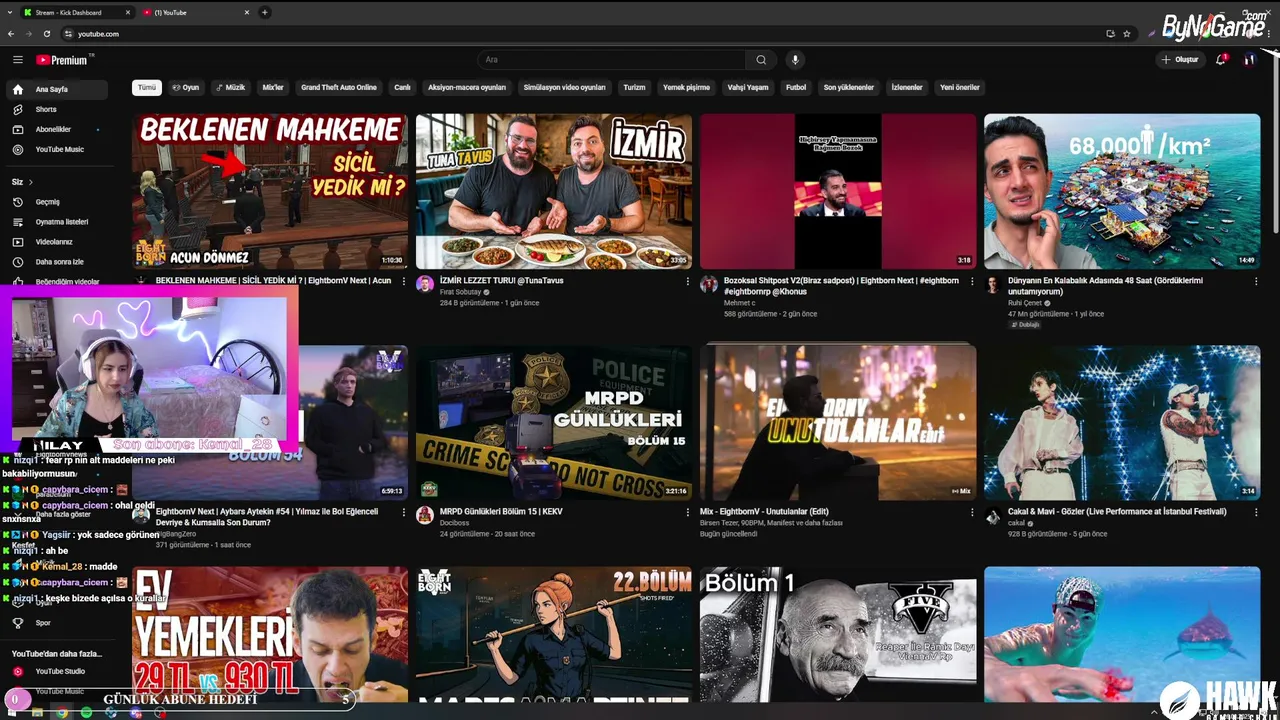Open YouTube Music in sidebar
This screenshot has height=720, width=1280.
pyautogui.click(x=57, y=149)
